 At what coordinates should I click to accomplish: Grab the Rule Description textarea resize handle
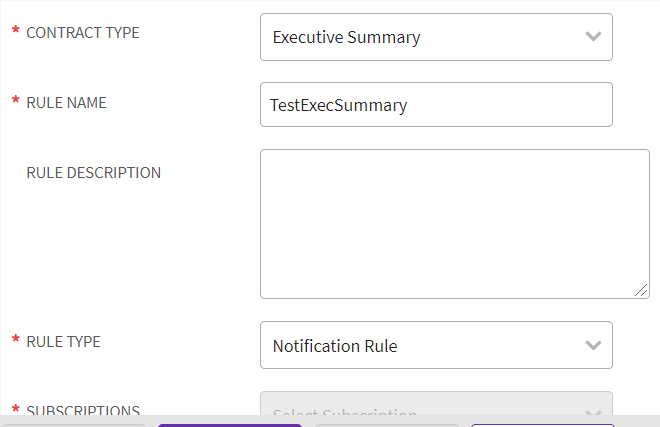642,291
